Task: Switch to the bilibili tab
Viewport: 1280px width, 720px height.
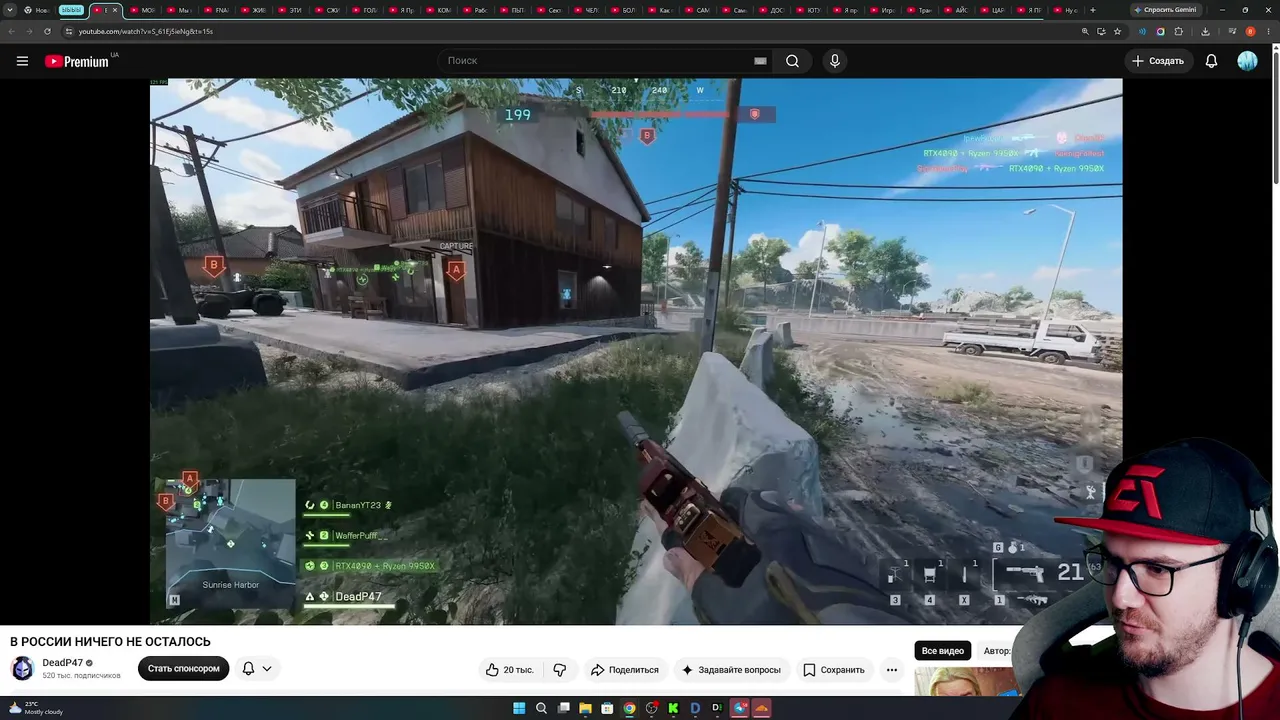Action: [x=71, y=10]
